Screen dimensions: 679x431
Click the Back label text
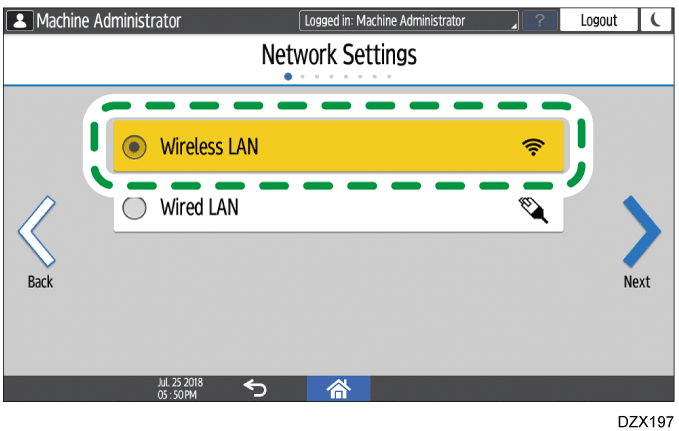point(40,282)
